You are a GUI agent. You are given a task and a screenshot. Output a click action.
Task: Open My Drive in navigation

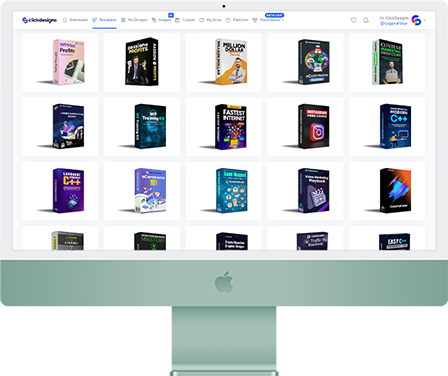coord(210,20)
